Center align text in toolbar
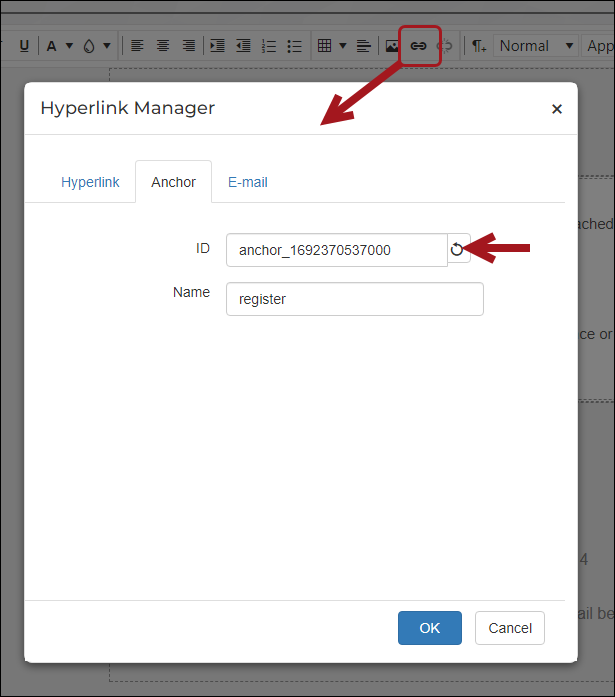This screenshot has width=615, height=697. pos(163,46)
